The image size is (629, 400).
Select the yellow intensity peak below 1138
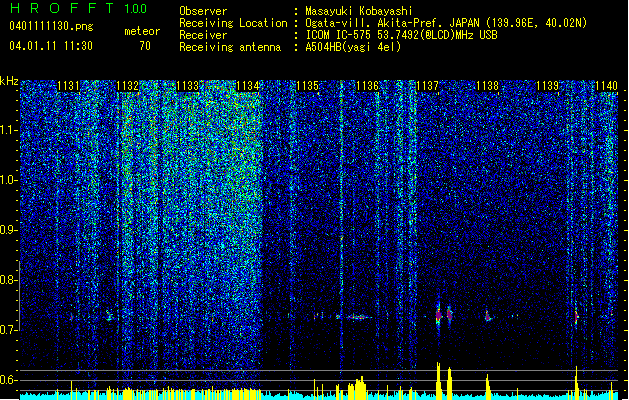[x=488, y=387]
